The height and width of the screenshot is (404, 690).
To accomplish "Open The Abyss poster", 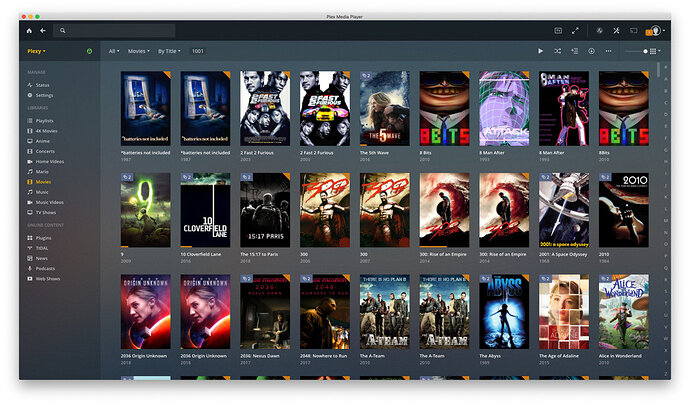I will point(504,312).
